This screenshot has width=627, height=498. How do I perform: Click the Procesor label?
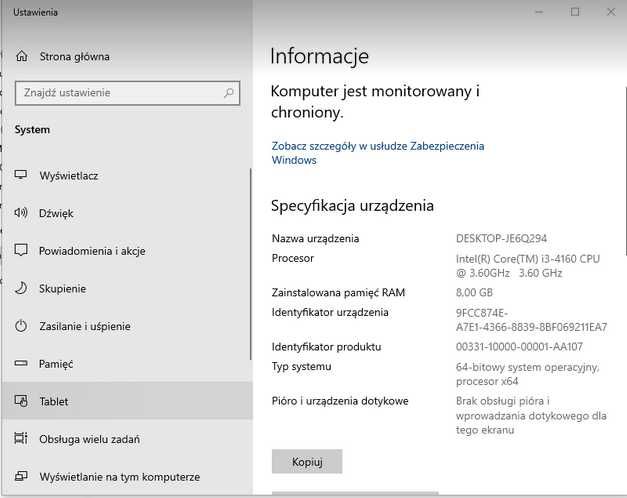[293, 258]
